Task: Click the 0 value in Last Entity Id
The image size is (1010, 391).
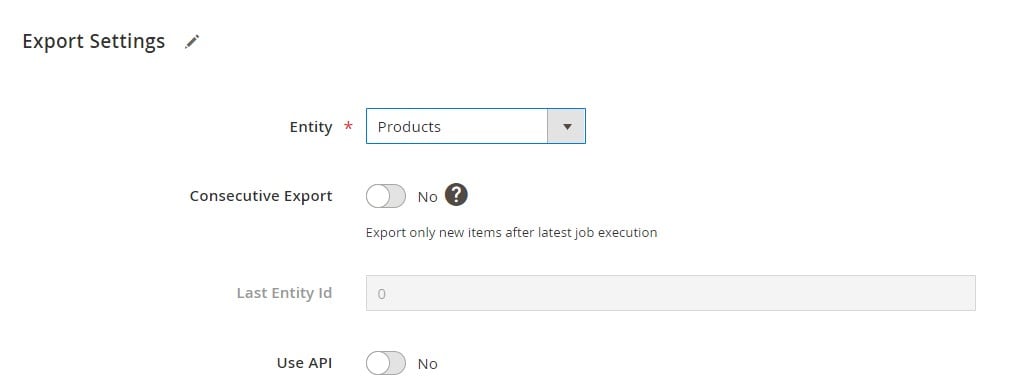Action: [x=381, y=294]
